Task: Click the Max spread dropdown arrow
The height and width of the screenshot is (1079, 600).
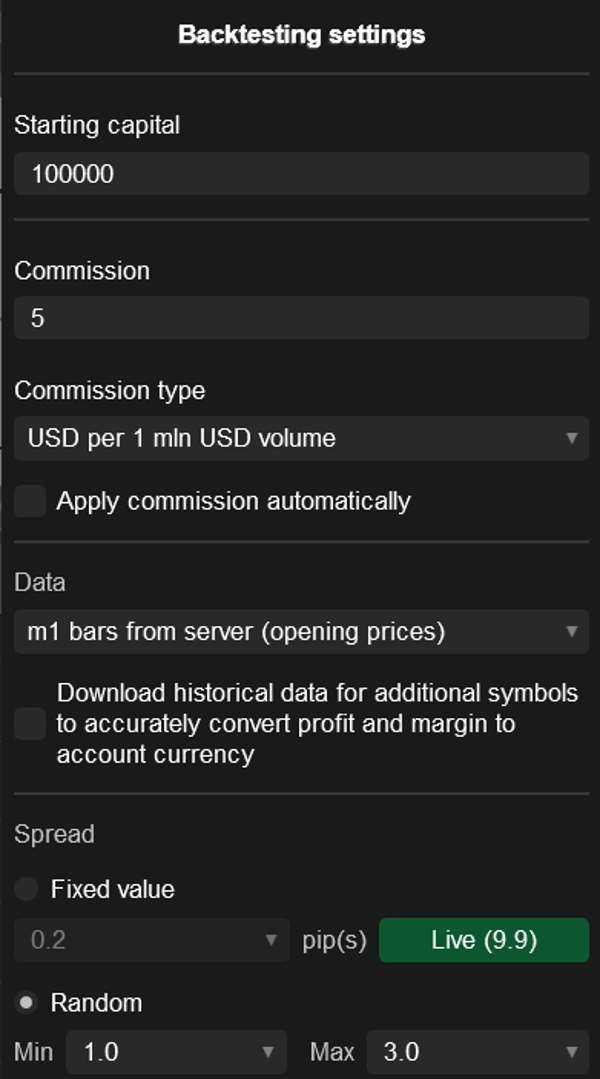Action: click(573, 1052)
